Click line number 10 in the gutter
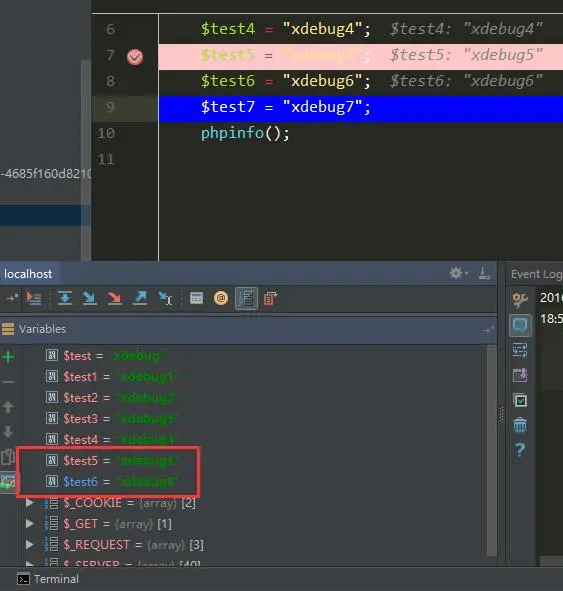 (106, 133)
